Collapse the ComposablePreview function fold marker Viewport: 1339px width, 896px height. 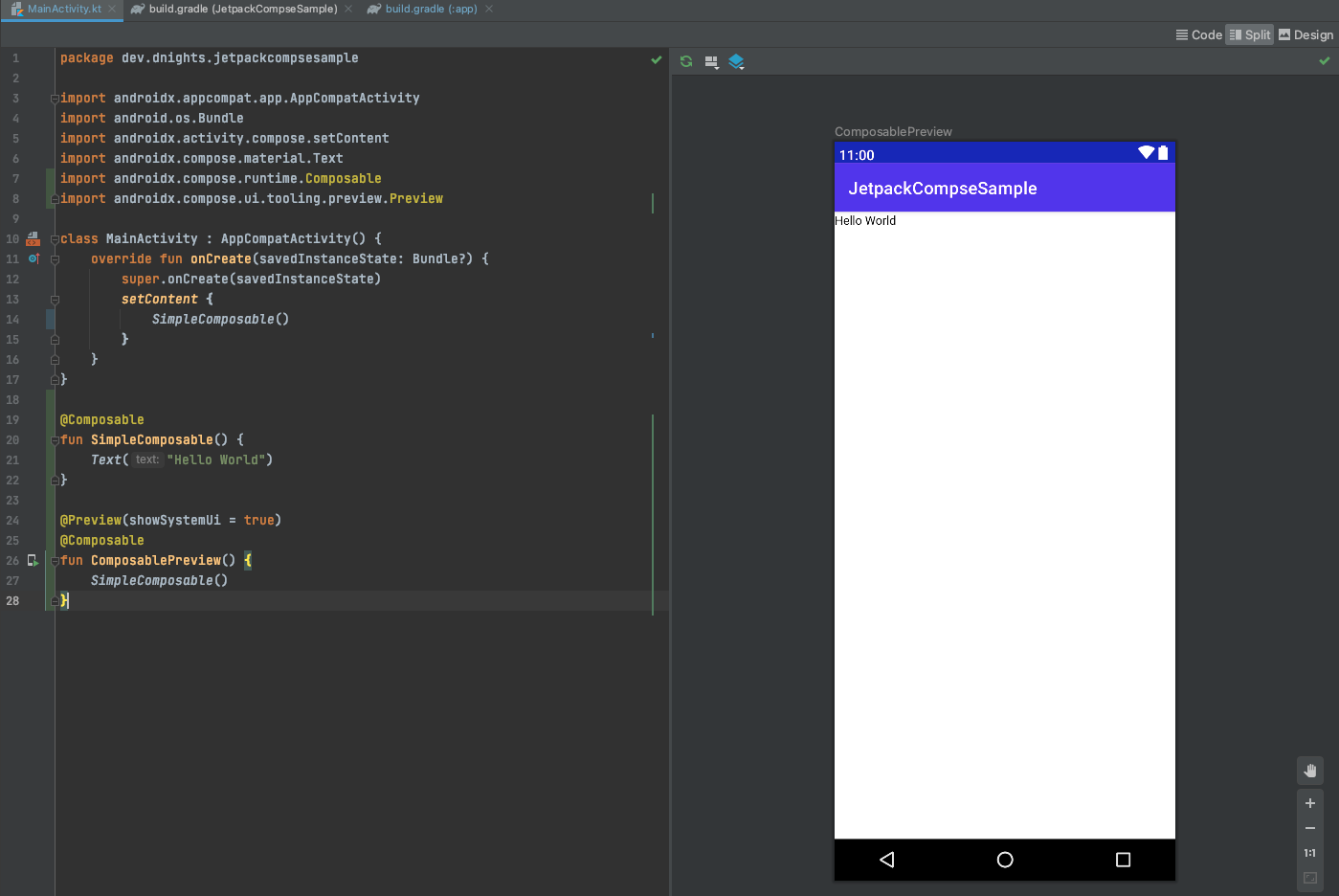tap(55, 561)
